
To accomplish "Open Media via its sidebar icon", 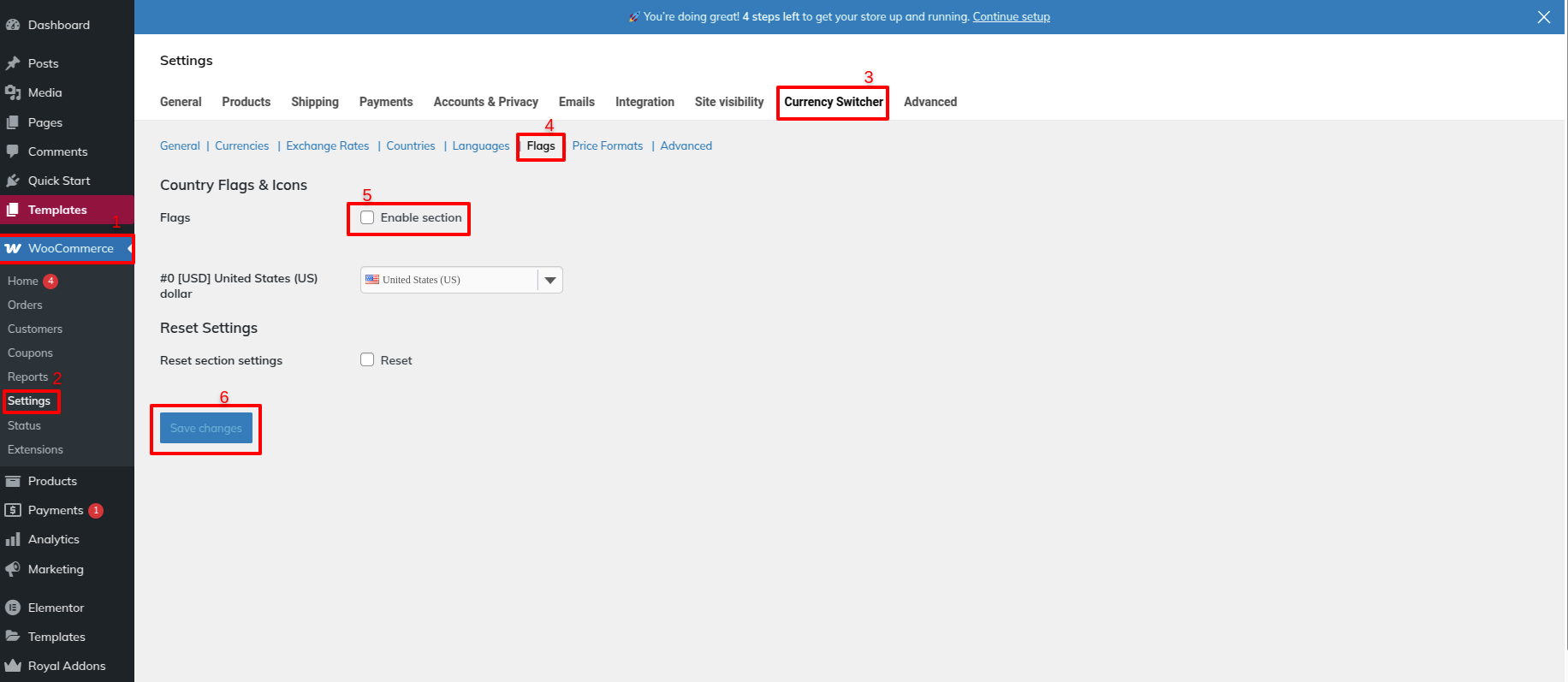I will pyautogui.click(x=13, y=92).
